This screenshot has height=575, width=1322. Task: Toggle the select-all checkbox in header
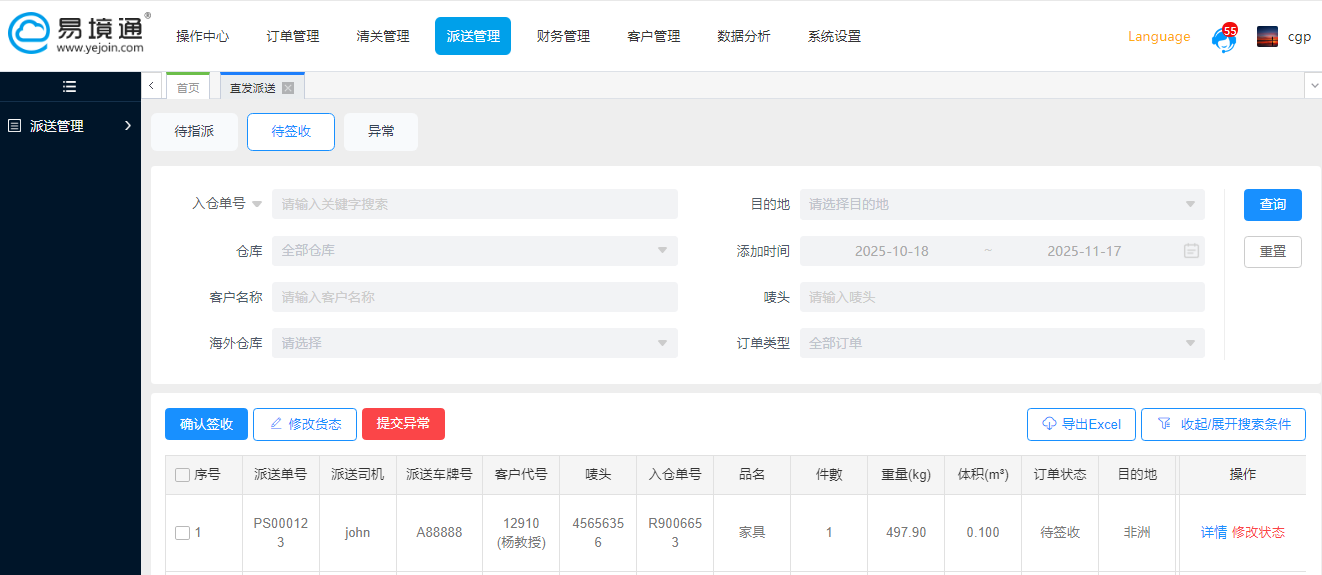[x=182, y=475]
